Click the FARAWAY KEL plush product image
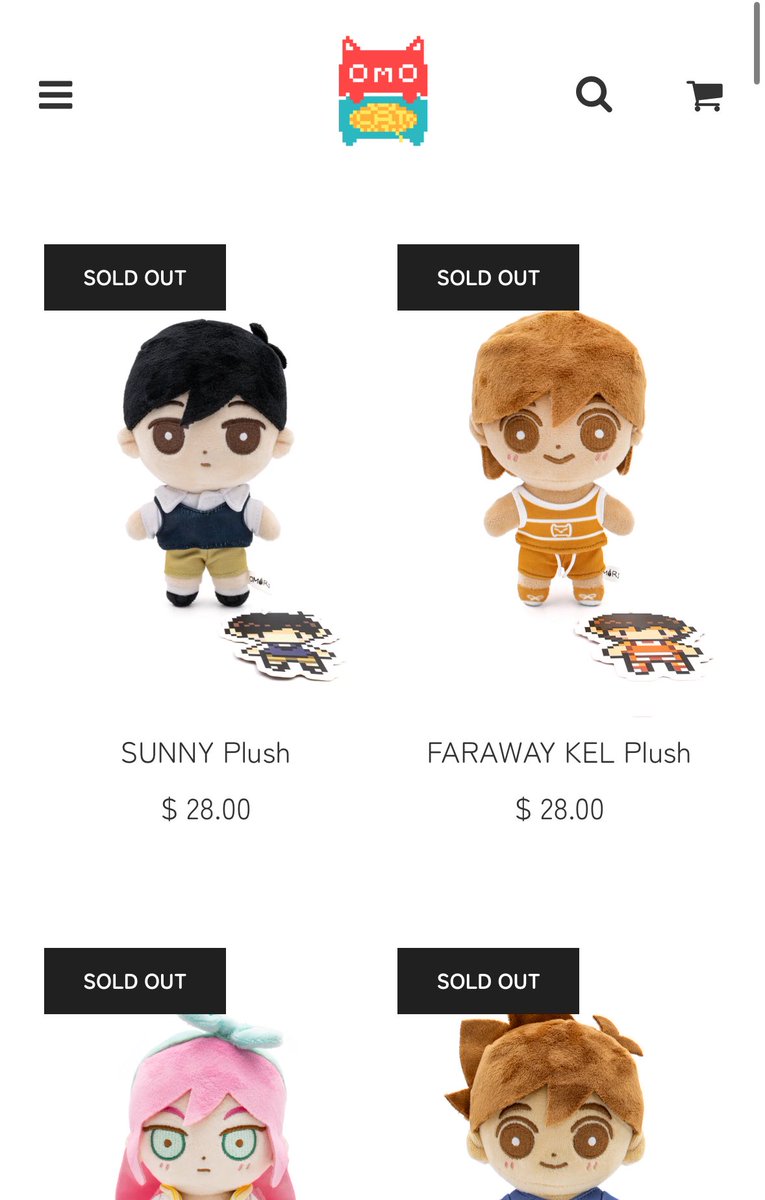Image resolution: width=765 pixels, height=1200 pixels. click(x=559, y=480)
